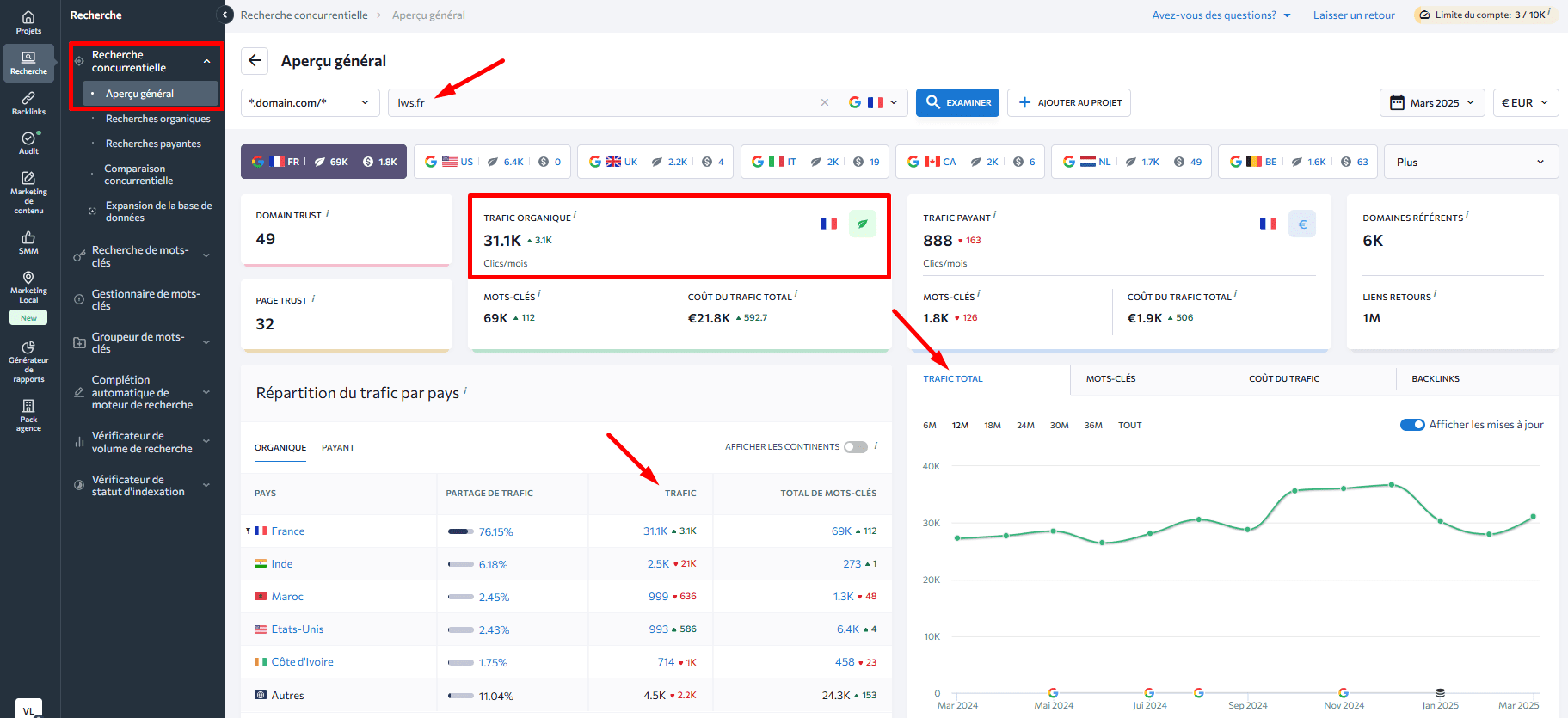Select Recherches payantes menu item
The image size is (1568, 718).
click(x=153, y=144)
